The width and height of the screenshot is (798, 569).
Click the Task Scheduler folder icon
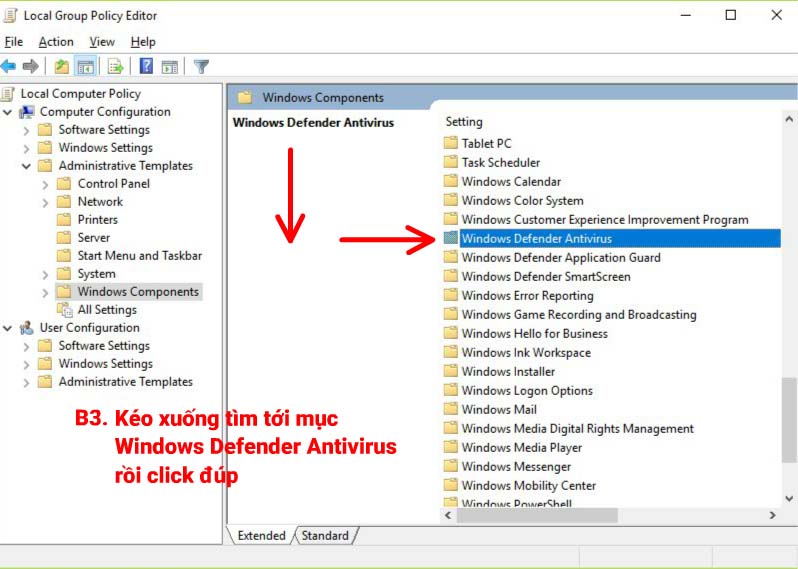click(x=450, y=162)
